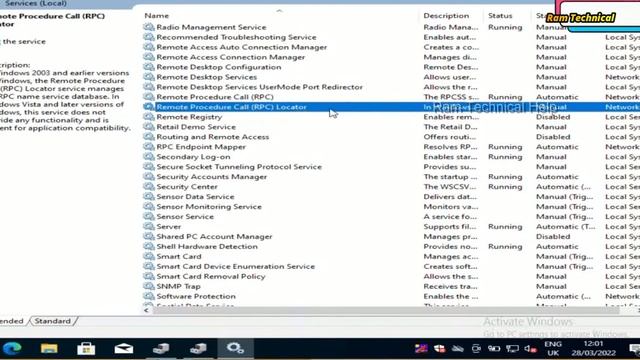Switch to the Extended tab
Image resolution: width=640 pixels, height=360 pixels.
12,321
